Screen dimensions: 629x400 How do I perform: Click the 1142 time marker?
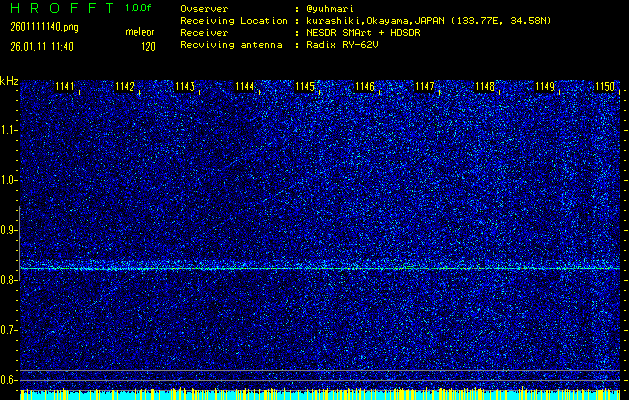tap(125, 87)
